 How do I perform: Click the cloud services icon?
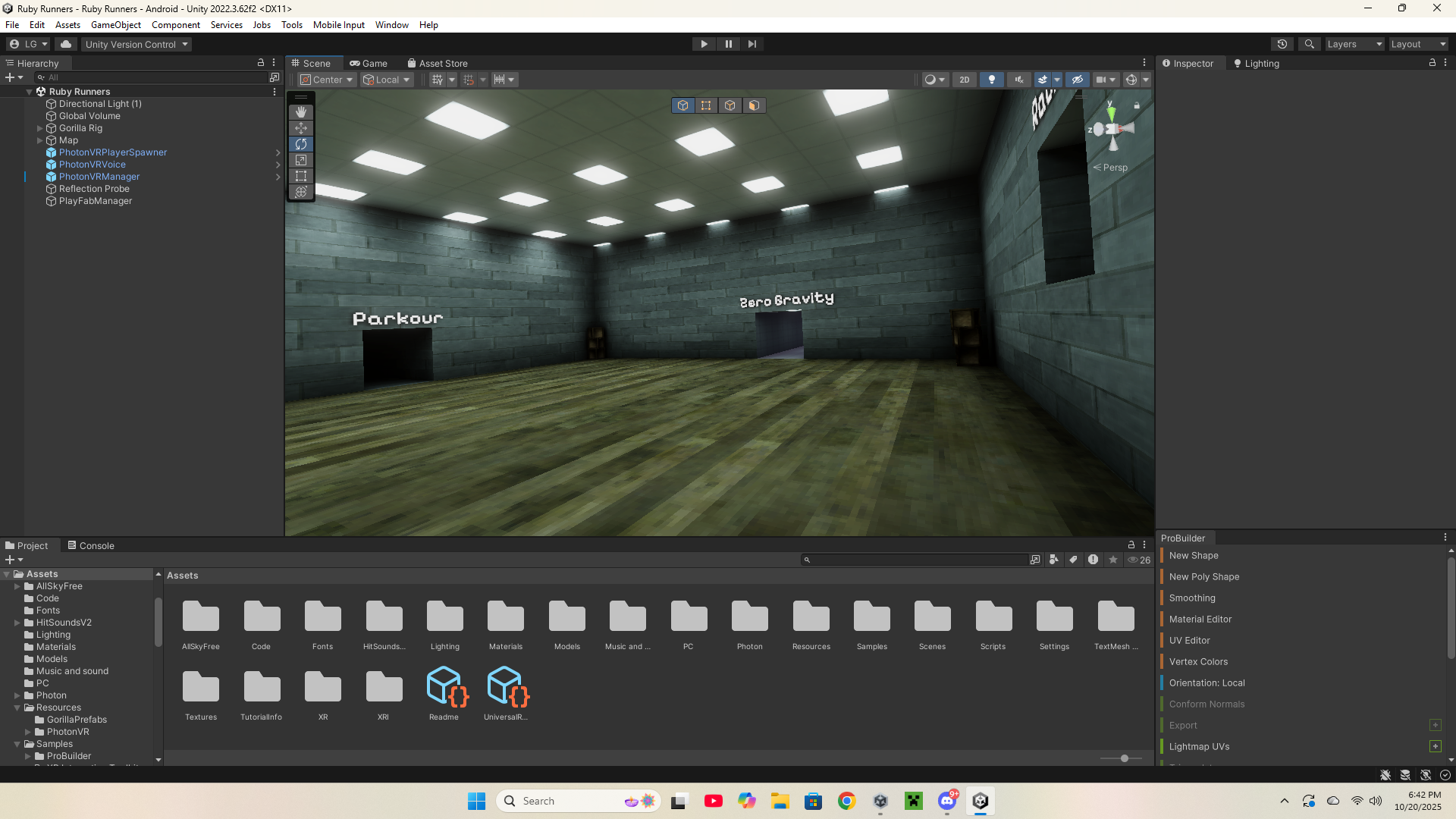tap(66, 44)
